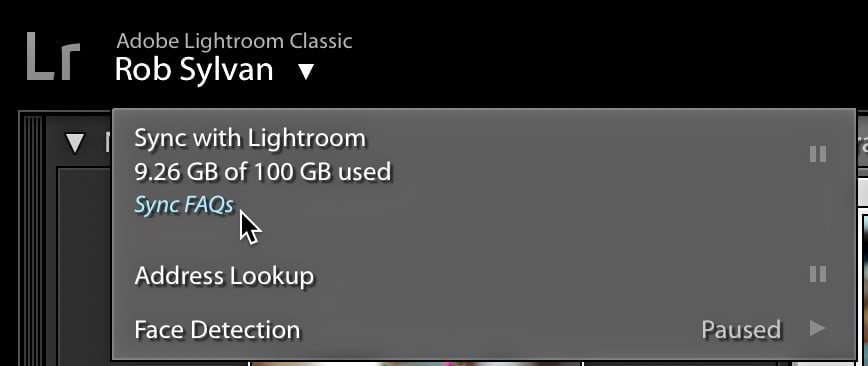The height and width of the screenshot is (366, 868).
Task: Click the partially hidden panel title beside the triangle
Action: [108, 143]
